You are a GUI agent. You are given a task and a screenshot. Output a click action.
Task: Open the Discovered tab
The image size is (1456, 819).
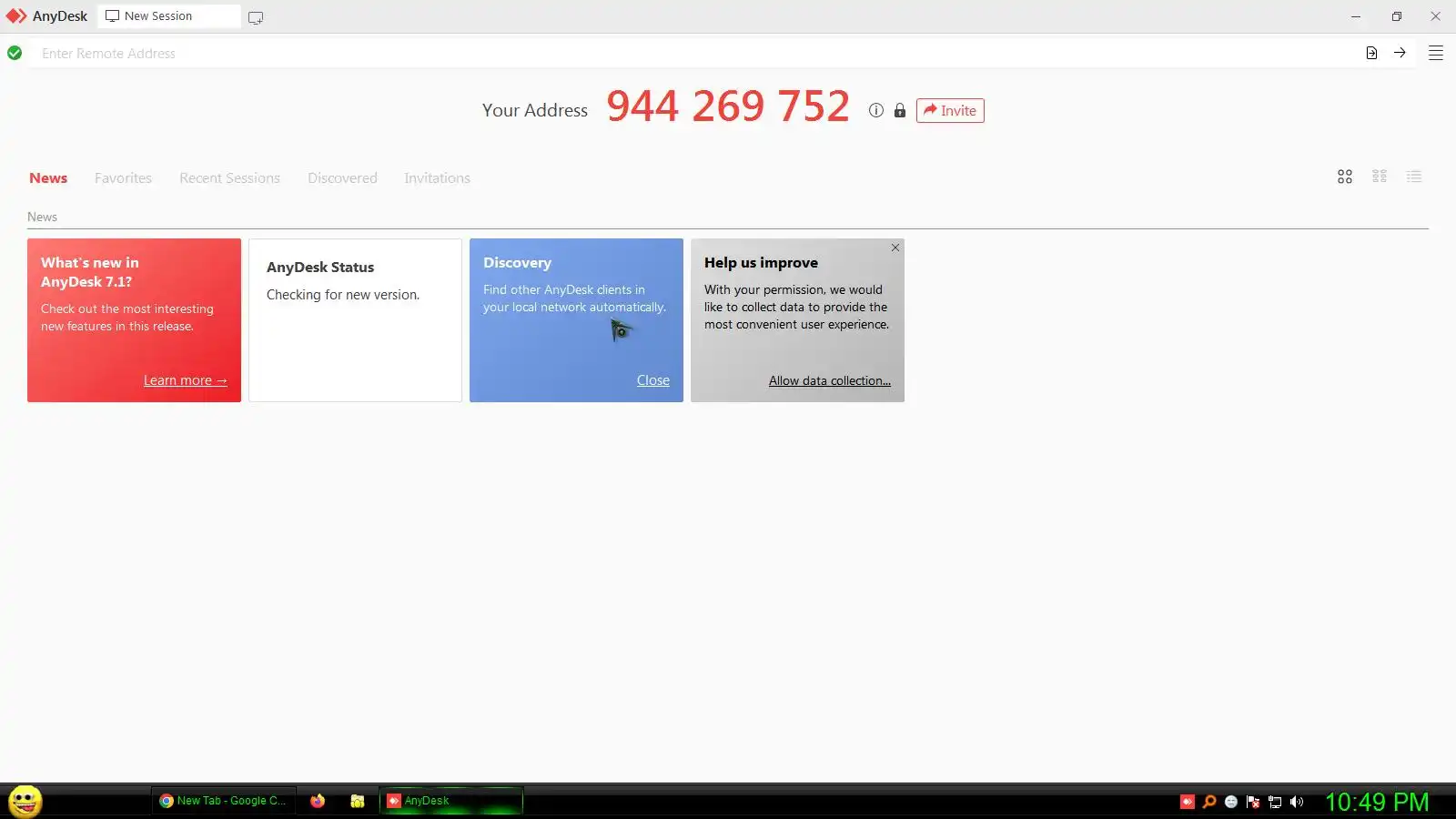[x=342, y=178]
